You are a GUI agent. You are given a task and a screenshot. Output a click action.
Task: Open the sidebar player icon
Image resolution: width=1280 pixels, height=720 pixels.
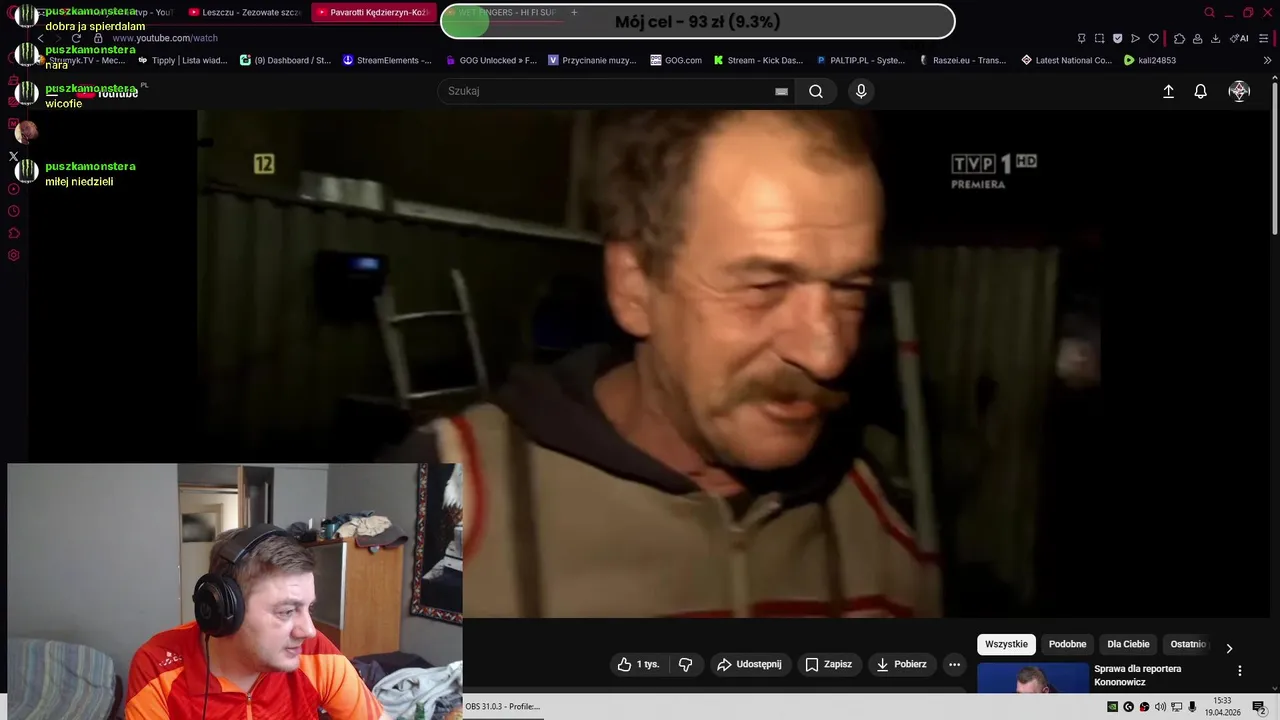pos(13,189)
